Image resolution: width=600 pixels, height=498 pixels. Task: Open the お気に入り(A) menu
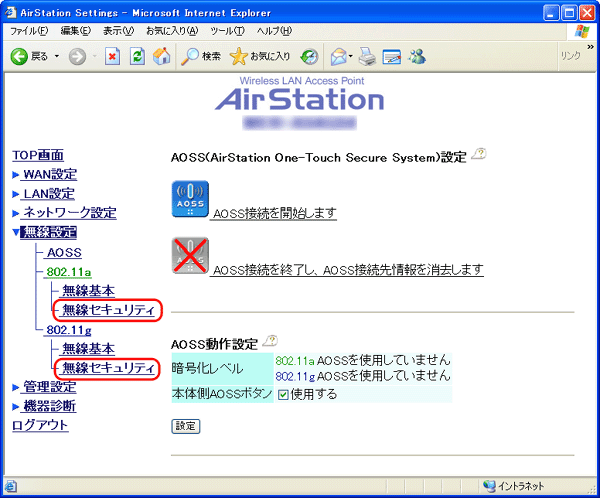coord(172,31)
